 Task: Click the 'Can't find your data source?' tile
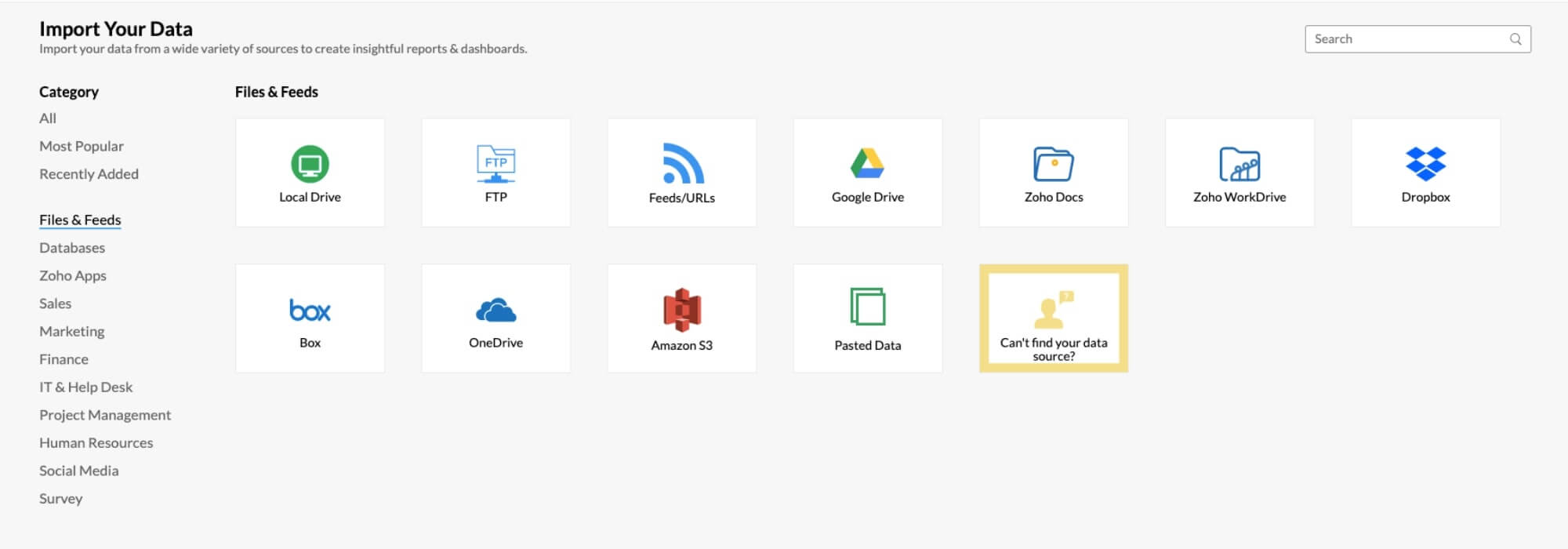[1053, 318]
